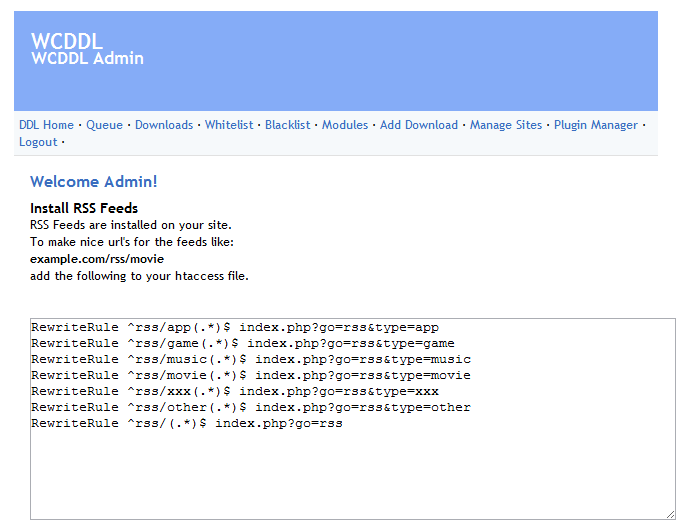
Task: Grab the textarea resize handle
Action: (x=670, y=514)
